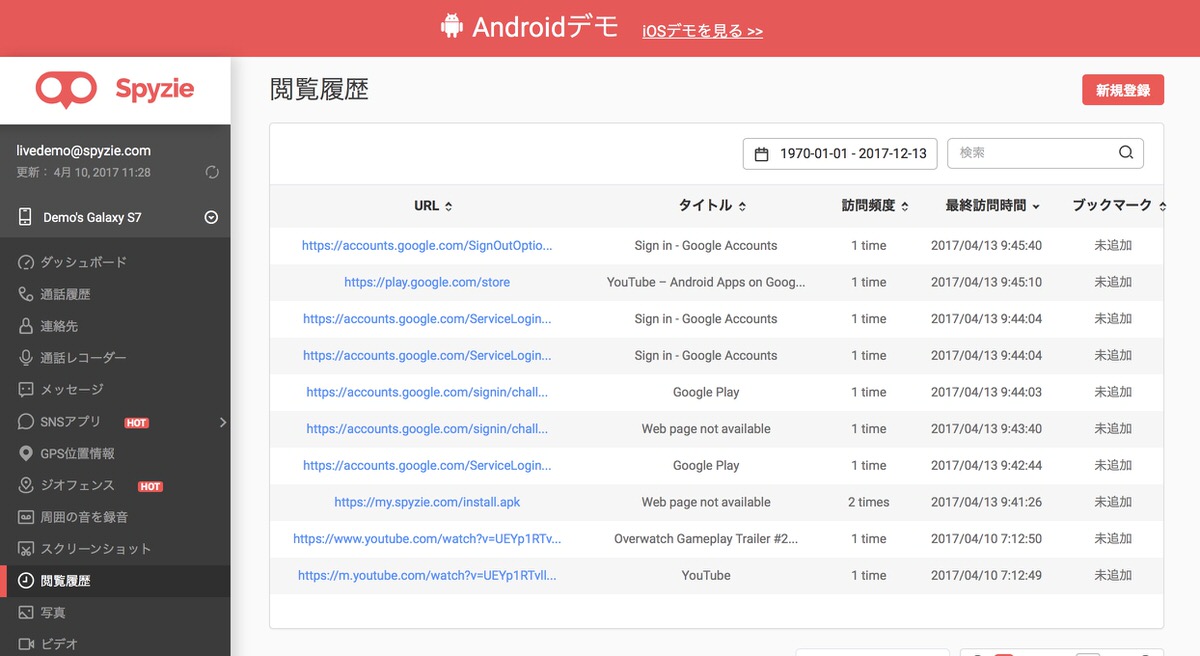Click the calendar icon in date range
This screenshot has width=1200, height=656.
tap(762, 154)
